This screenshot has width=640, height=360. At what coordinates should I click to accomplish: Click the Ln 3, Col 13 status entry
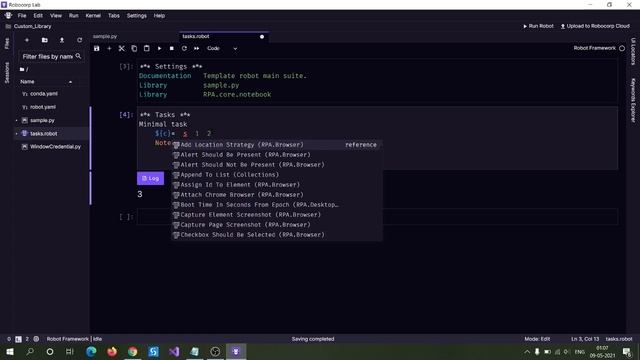pos(585,339)
